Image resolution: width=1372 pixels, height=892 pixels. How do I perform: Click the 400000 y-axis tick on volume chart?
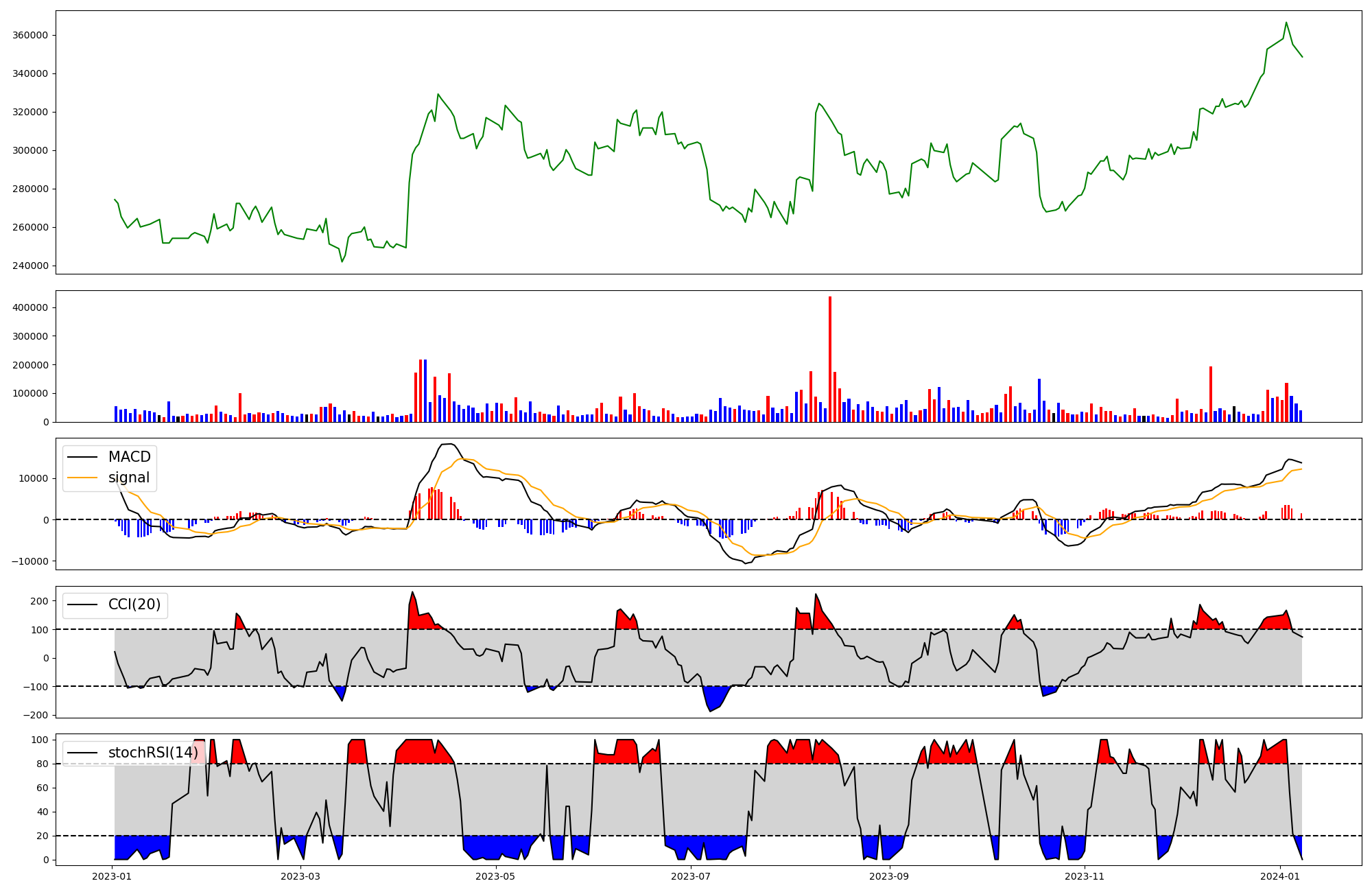point(29,308)
